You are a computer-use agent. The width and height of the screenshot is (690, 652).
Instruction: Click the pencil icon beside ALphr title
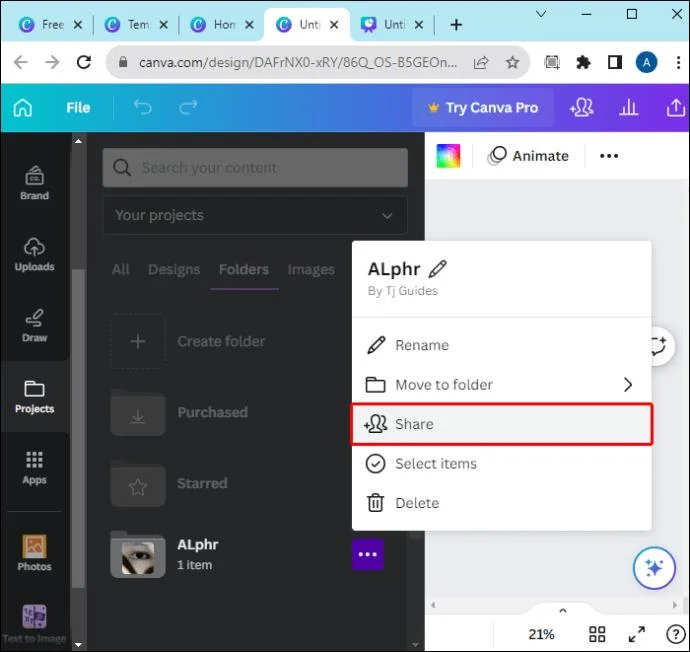pos(437,269)
